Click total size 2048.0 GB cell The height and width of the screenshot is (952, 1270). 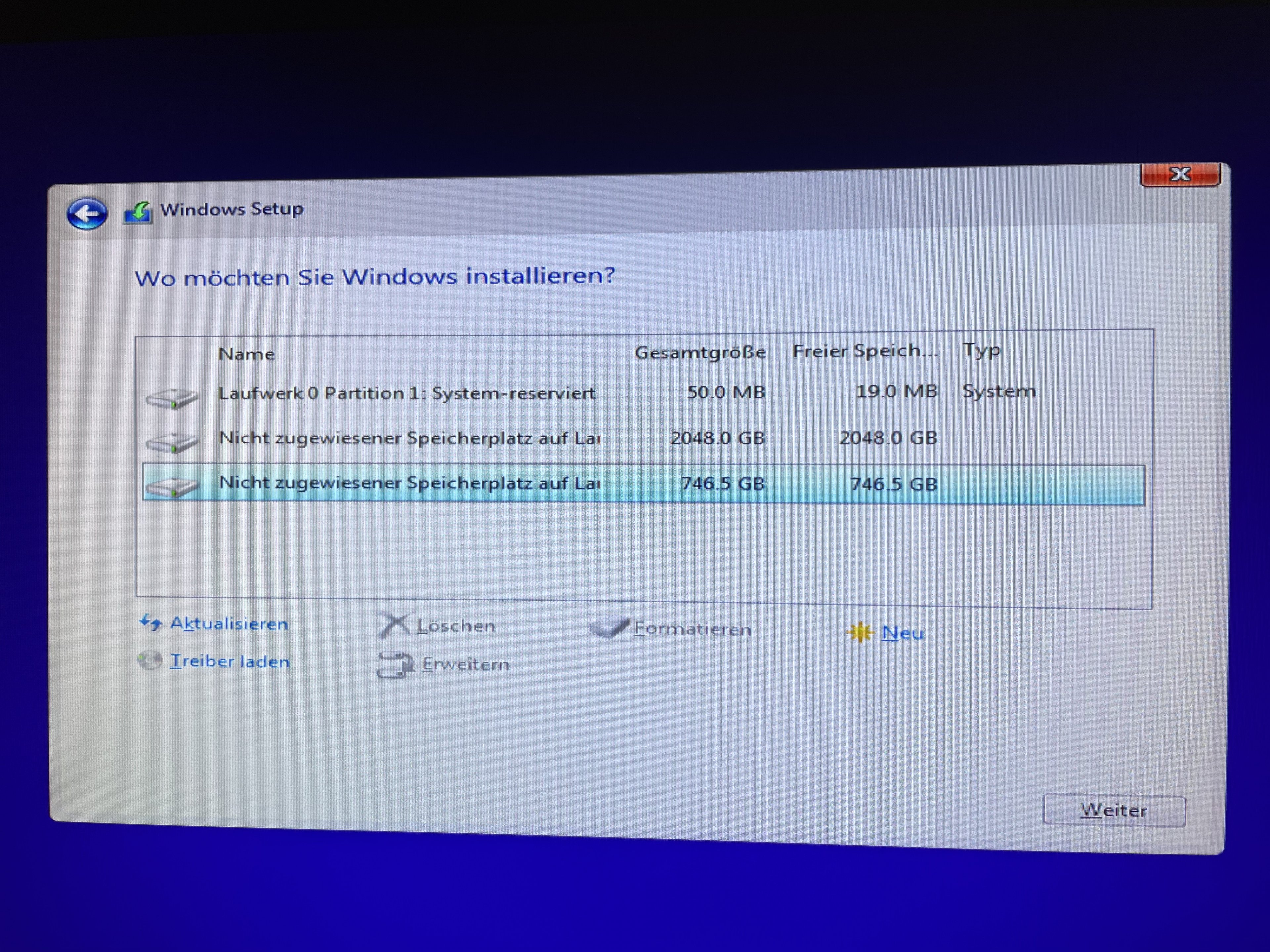[718, 438]
